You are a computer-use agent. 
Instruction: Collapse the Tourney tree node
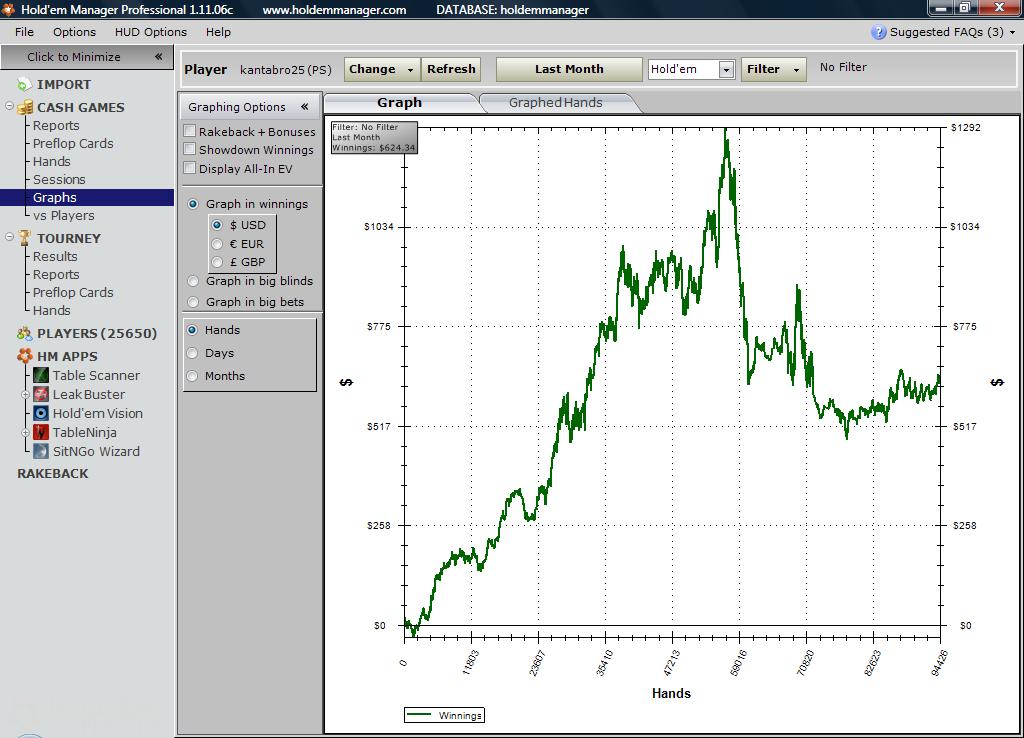[10, 236]
